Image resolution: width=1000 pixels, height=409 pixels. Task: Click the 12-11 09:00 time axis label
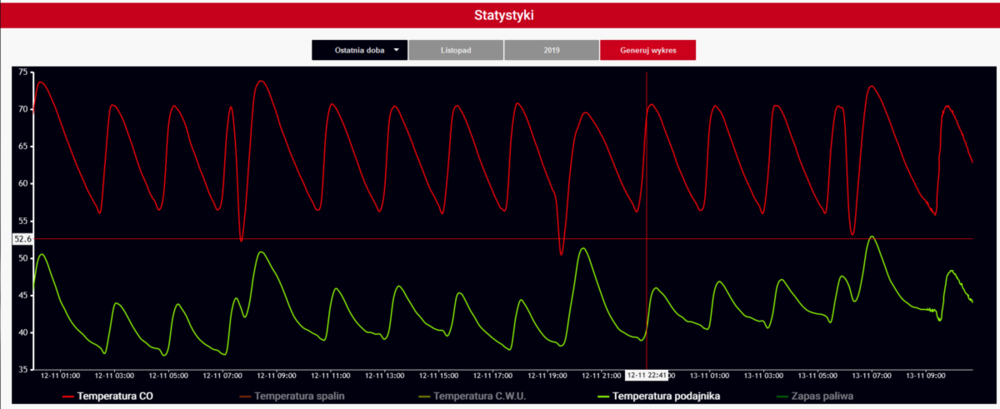(275, 376)
